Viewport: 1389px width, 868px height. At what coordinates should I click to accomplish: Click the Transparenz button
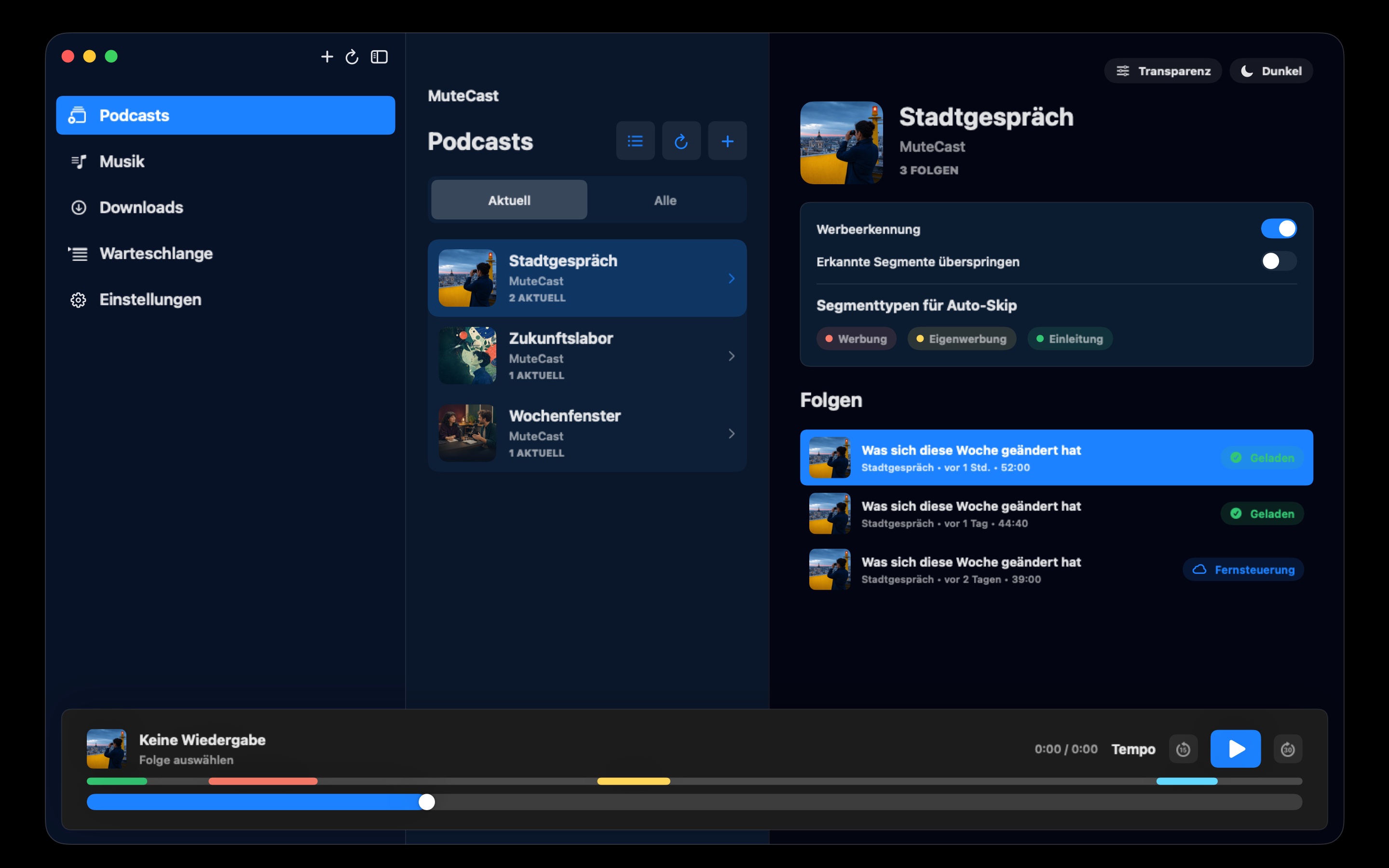(1163, 70)
